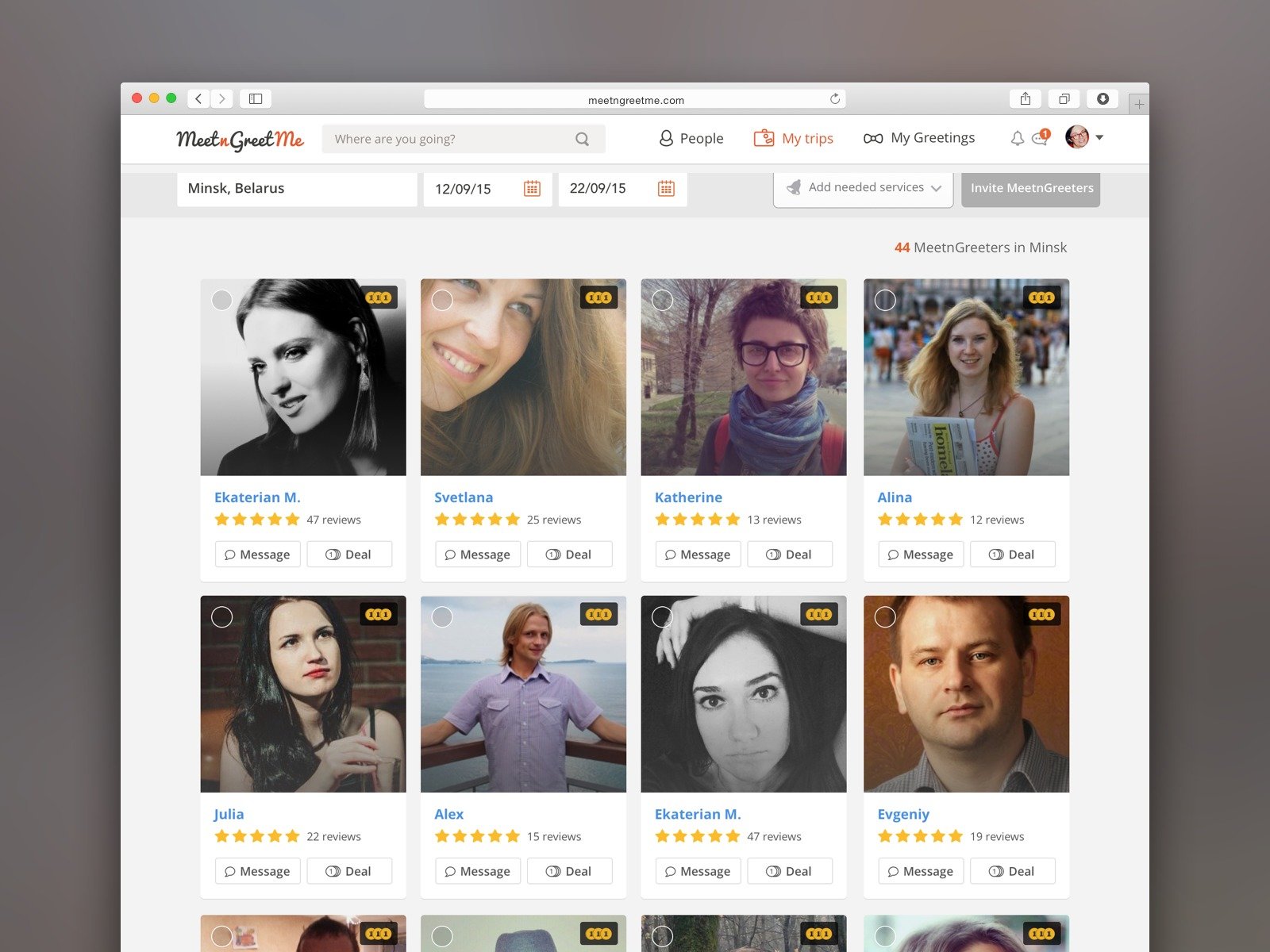Click the user avatar in header
The image size is (1270, 952).
(1077, 137)
